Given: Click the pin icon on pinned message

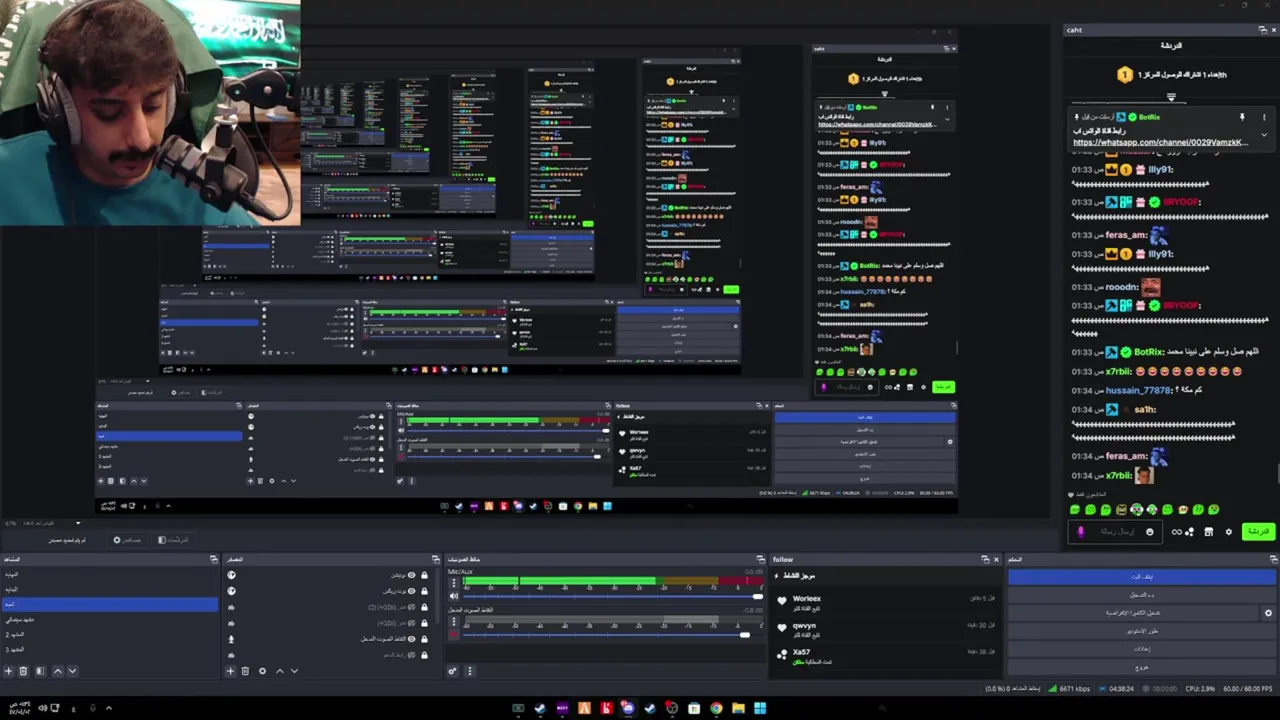Looking at the screenshot, I should point(1242,117).
